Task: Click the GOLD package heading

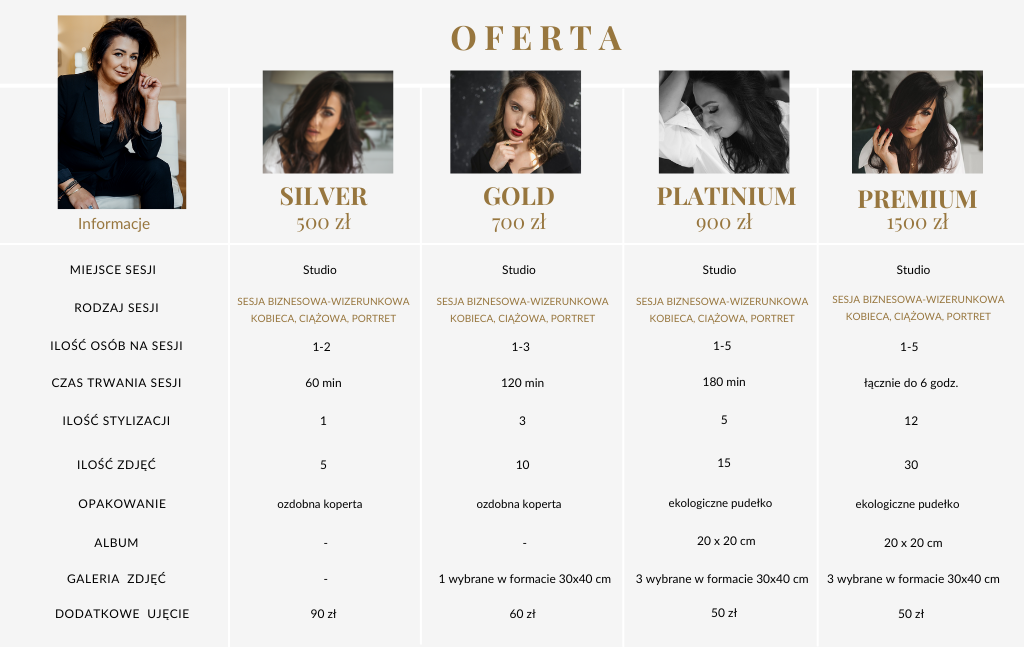Action: (519, 197)
